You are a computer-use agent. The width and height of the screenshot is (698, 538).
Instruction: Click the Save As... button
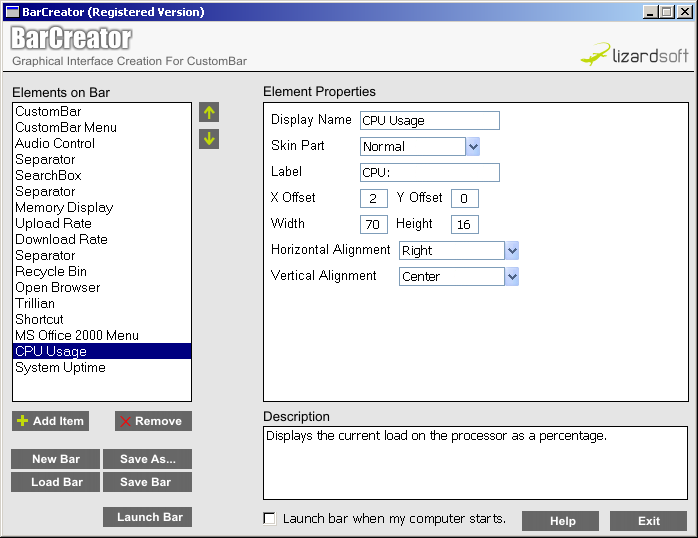tap(147, 459)
